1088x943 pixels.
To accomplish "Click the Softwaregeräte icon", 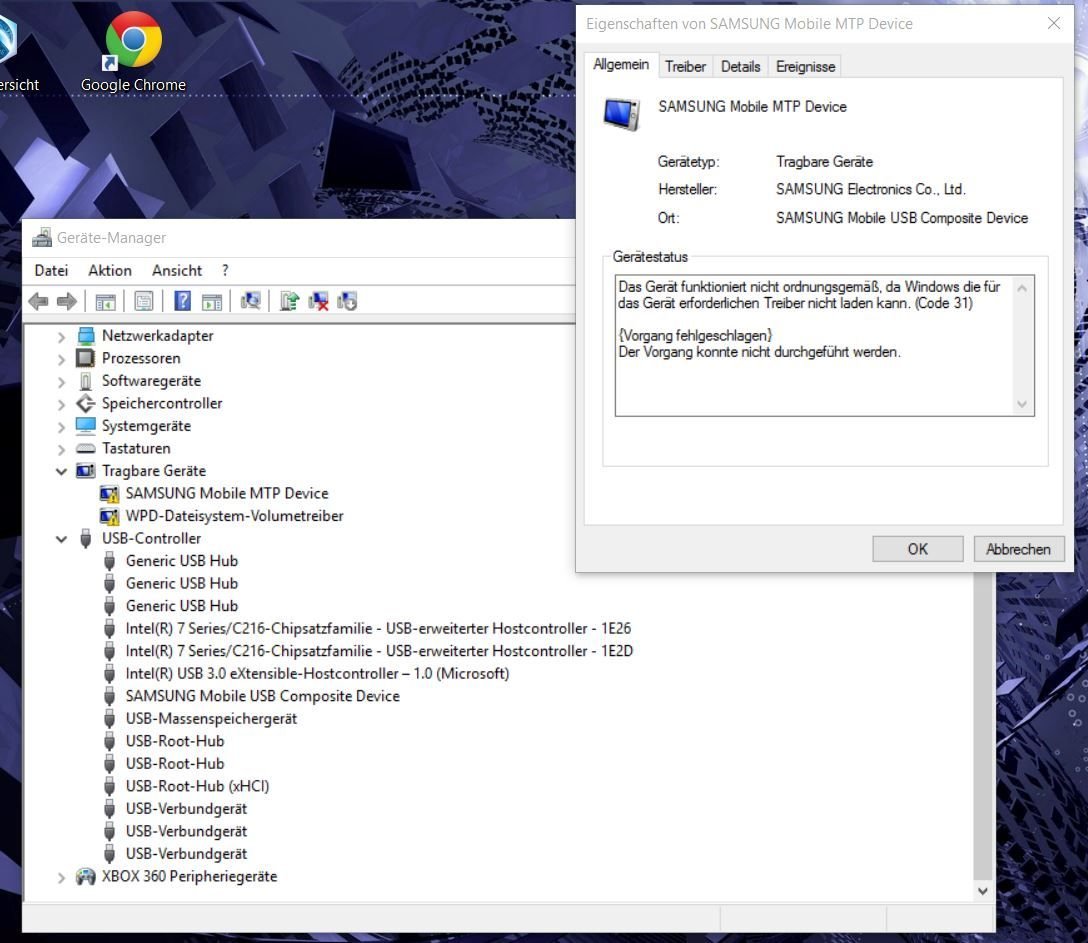I will click(x=85, y=381).
